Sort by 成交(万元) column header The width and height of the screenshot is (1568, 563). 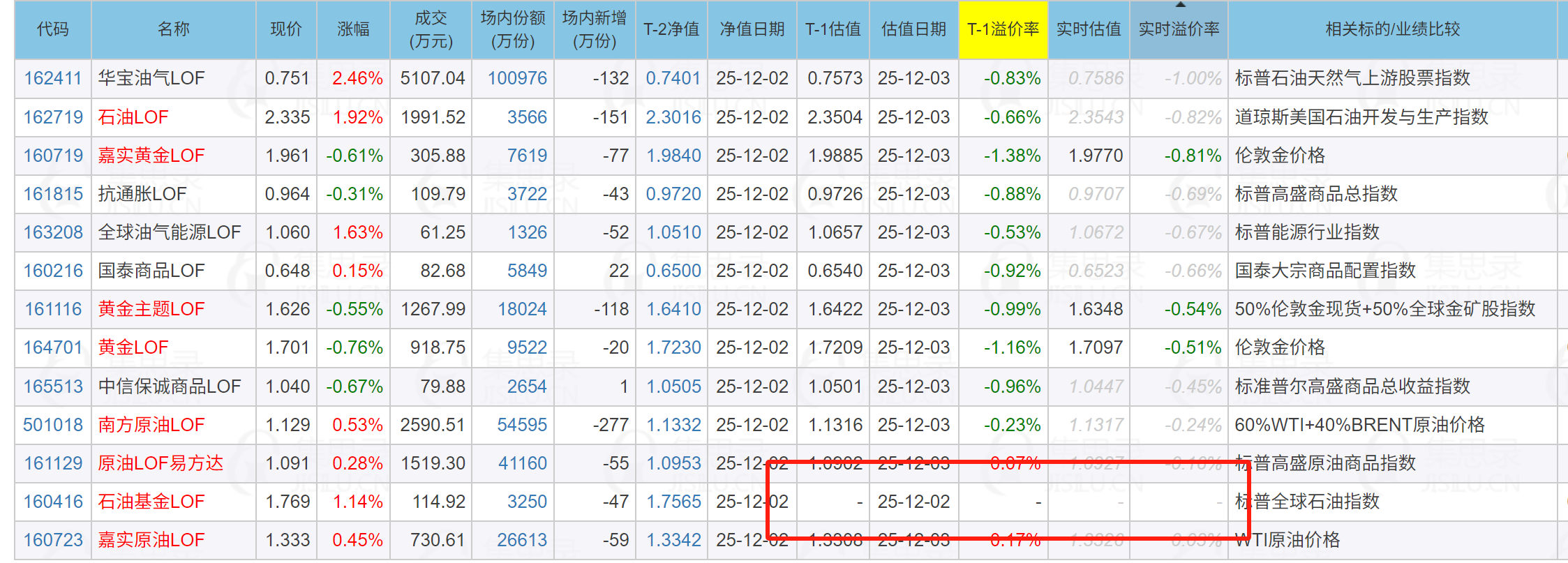431,29
